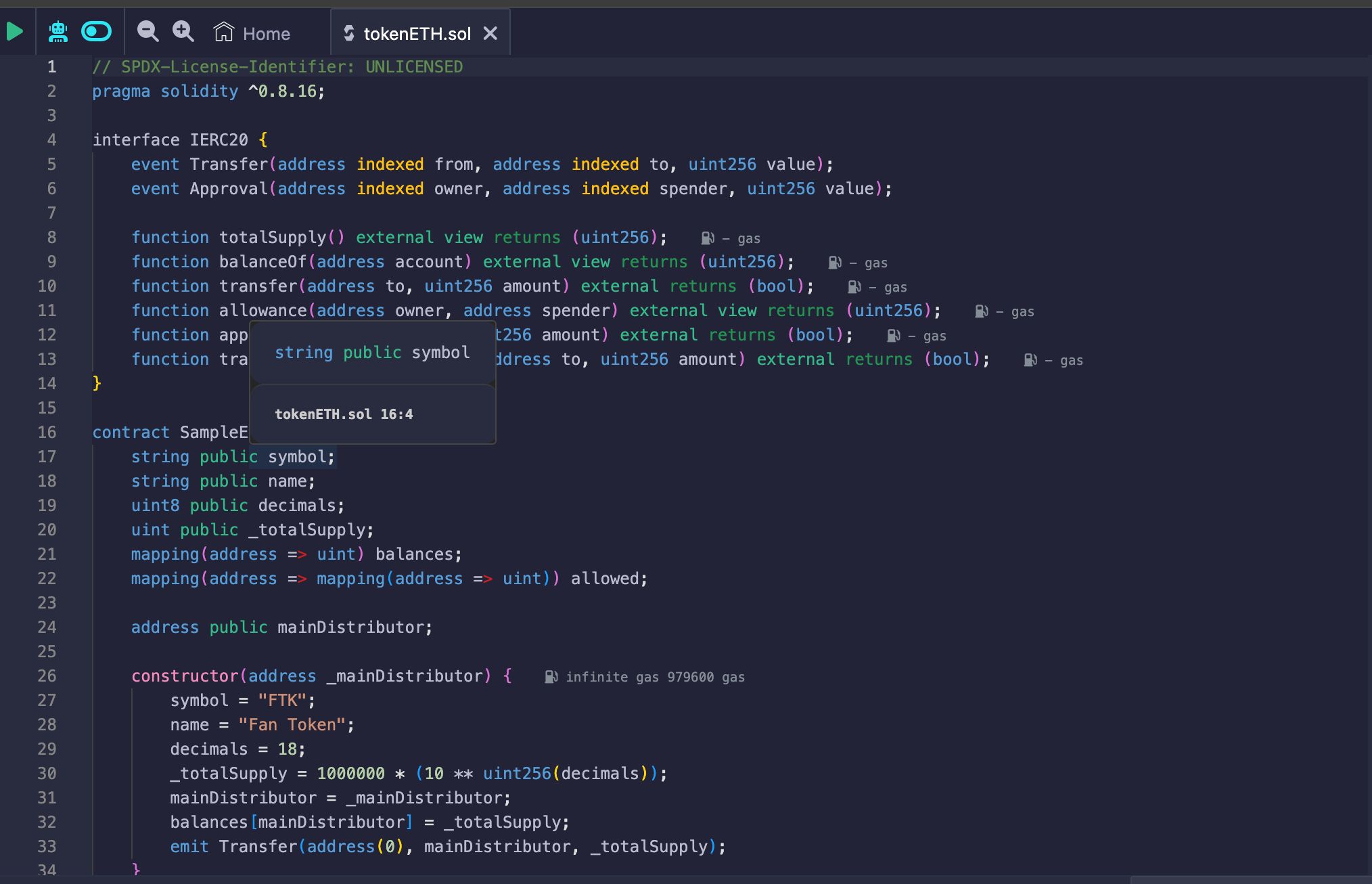Screen dimensions: 1372x884
Task: Click the 'tokenETH.sol 16:4' reference in popup
Action: click(344, 414)
